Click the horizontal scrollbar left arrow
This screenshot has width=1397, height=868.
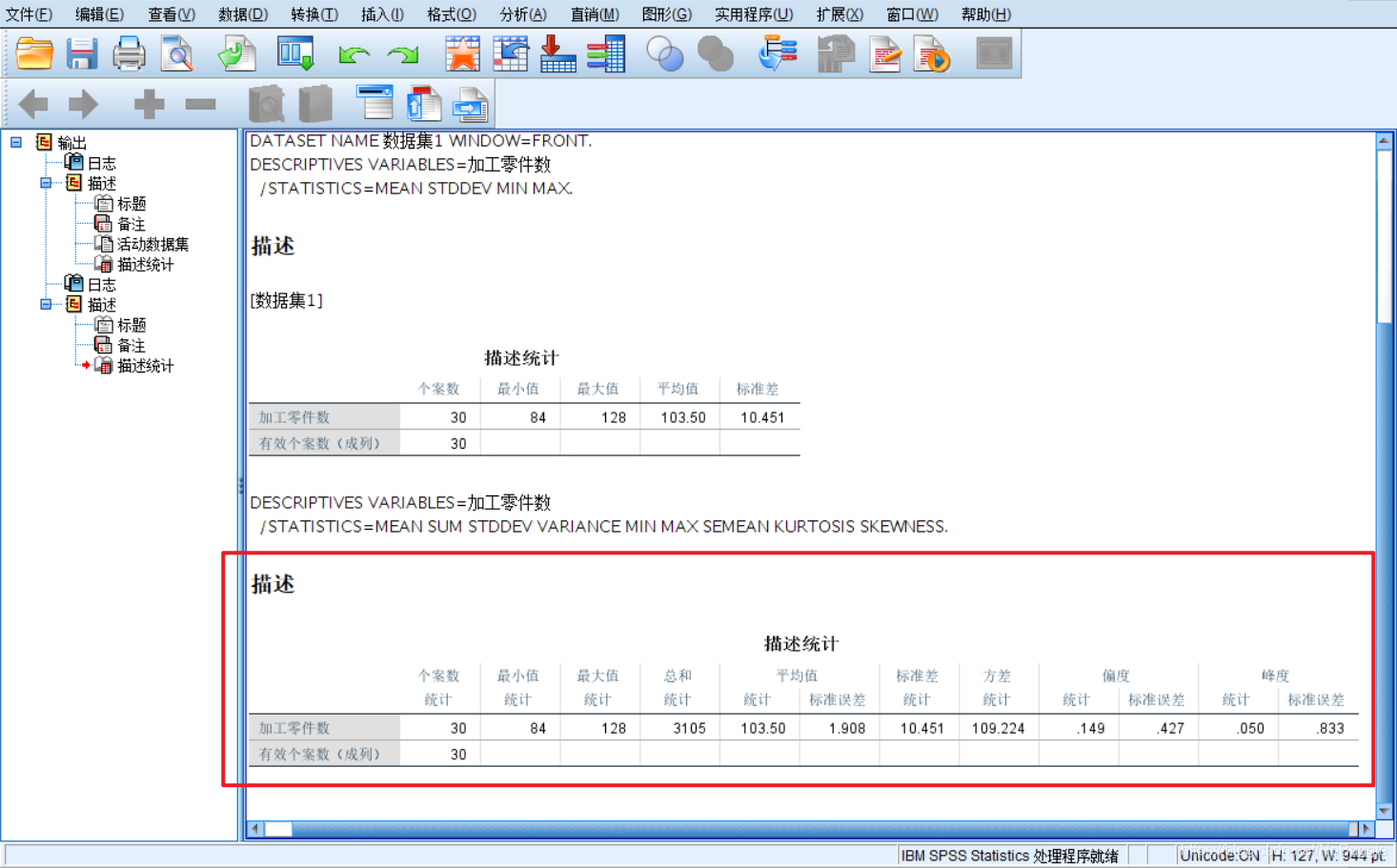(x=254, y=829)
